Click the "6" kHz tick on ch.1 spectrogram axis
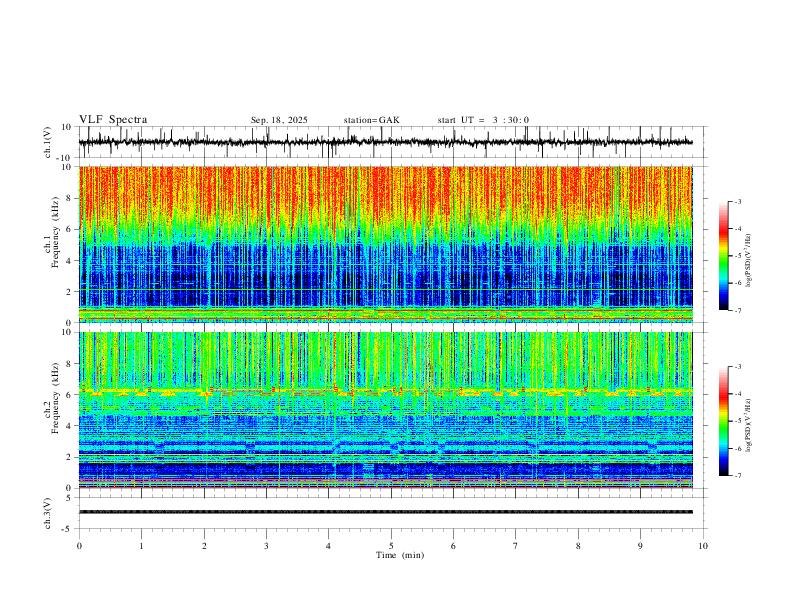 tap(69, 229)
